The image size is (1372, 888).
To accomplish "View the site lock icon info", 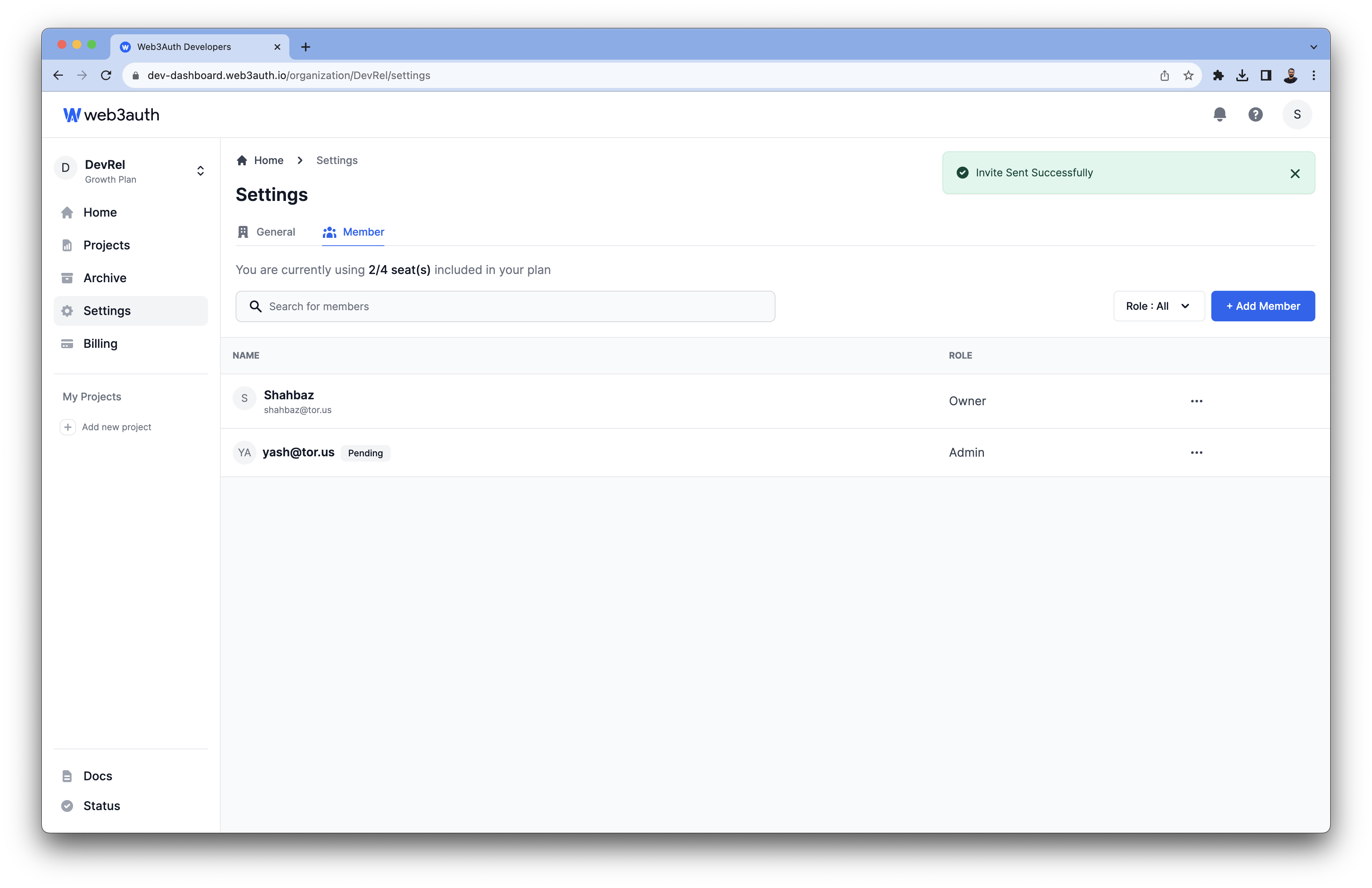I will tap(135, 75).
